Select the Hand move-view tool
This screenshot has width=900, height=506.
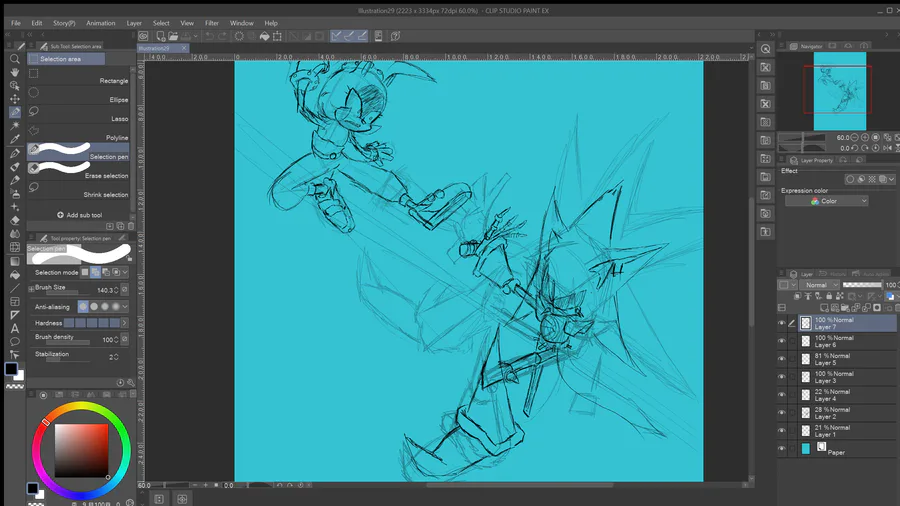click(x=15, y=72)
